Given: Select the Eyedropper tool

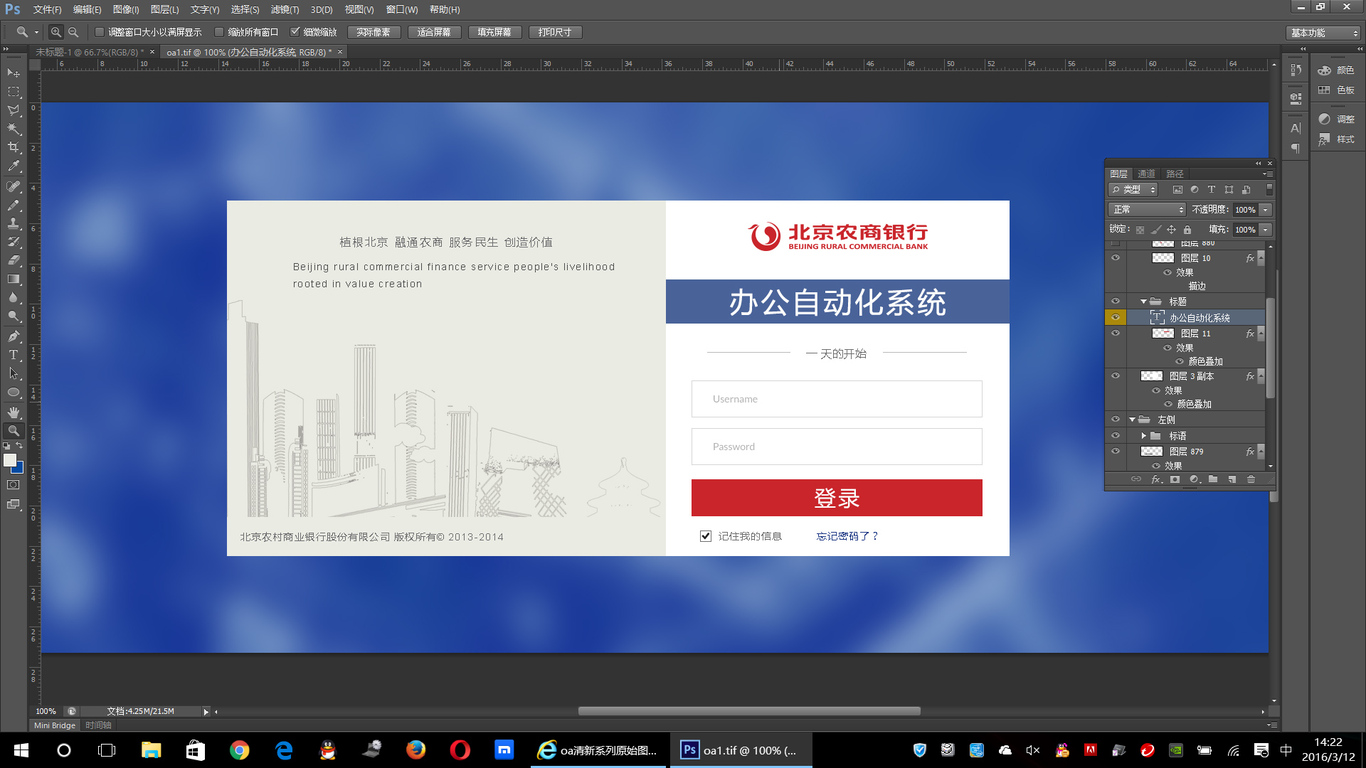Looking at the screenshot, I should click(13, 167).
